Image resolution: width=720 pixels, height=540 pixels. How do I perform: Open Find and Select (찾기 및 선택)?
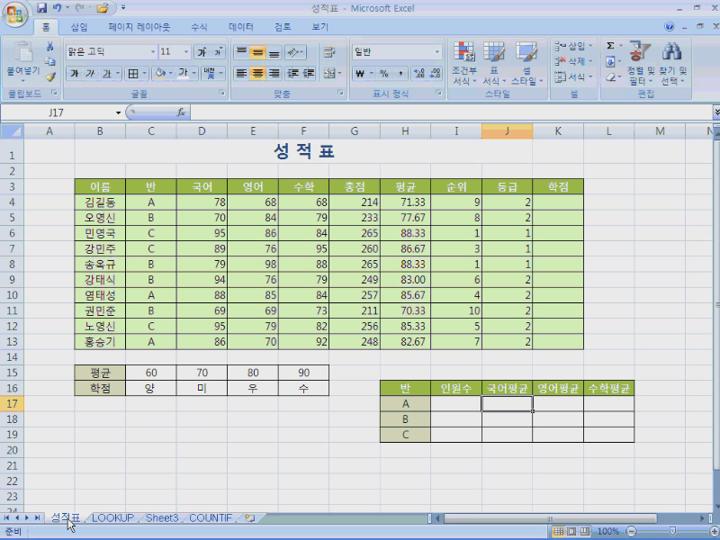tap(673, 63)
